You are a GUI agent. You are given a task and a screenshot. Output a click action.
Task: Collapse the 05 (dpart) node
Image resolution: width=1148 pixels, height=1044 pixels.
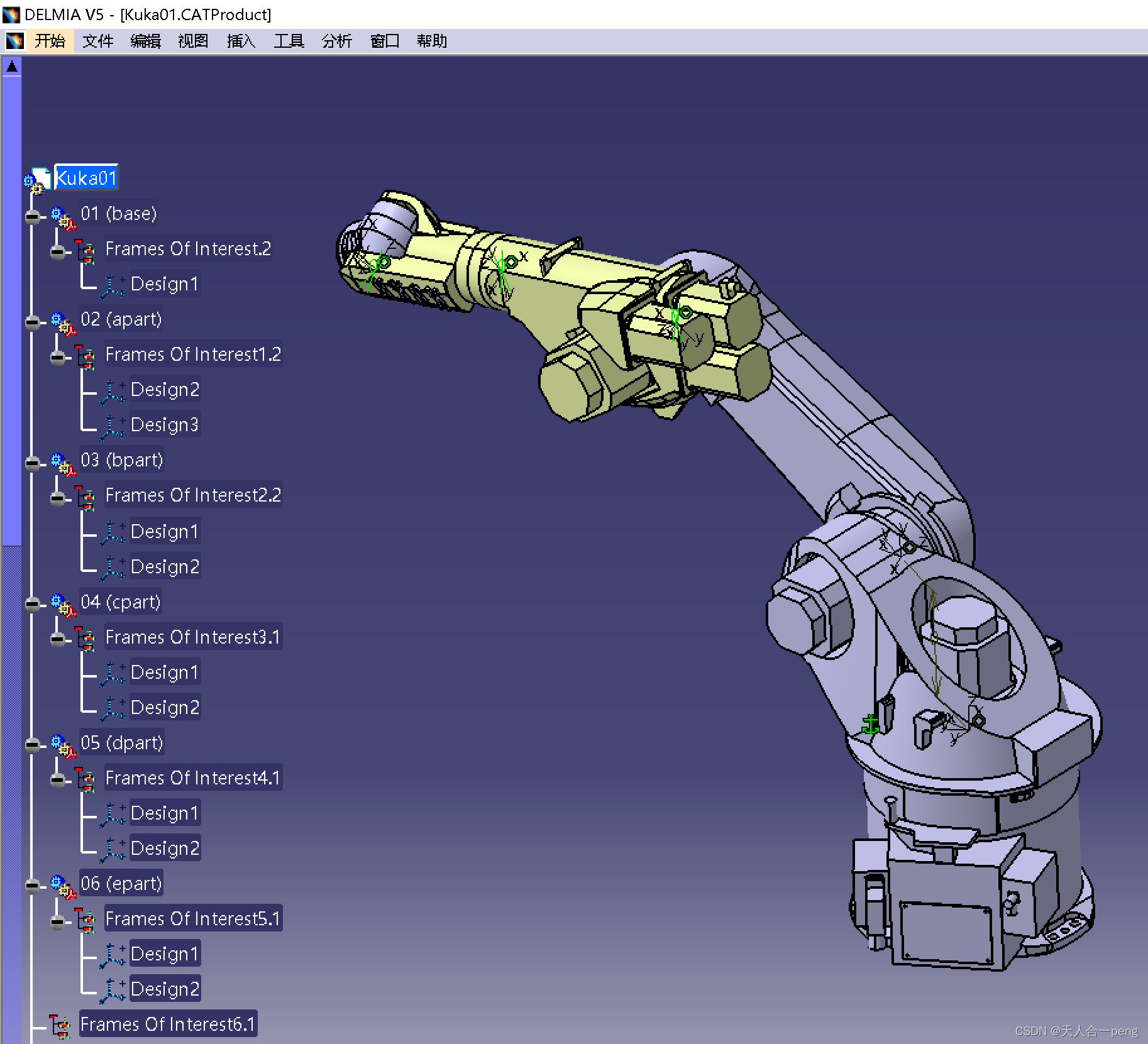pyautogui.click(x=33, y=745)
